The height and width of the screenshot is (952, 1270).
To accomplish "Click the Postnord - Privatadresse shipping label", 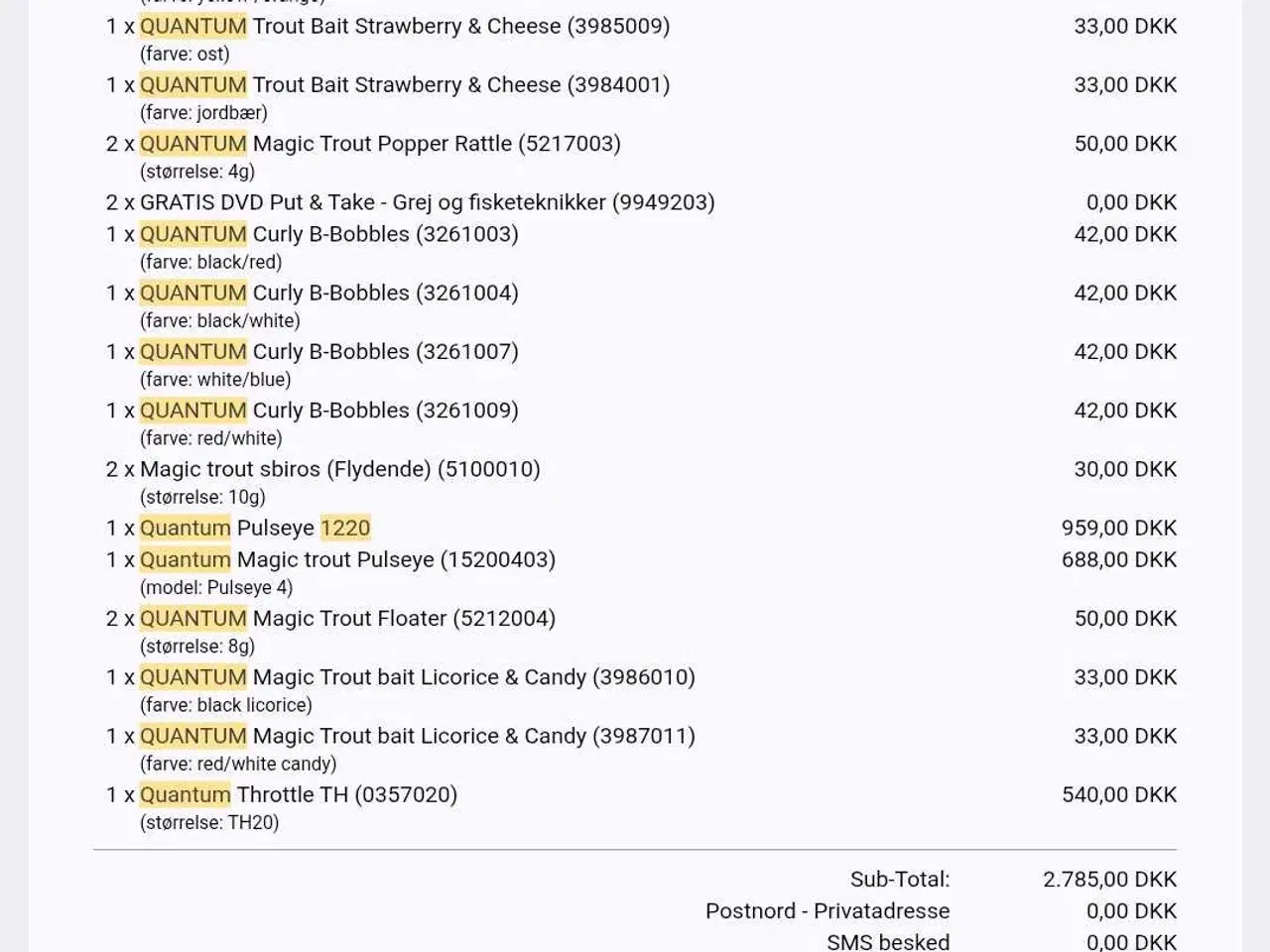I will coord(827,910).
